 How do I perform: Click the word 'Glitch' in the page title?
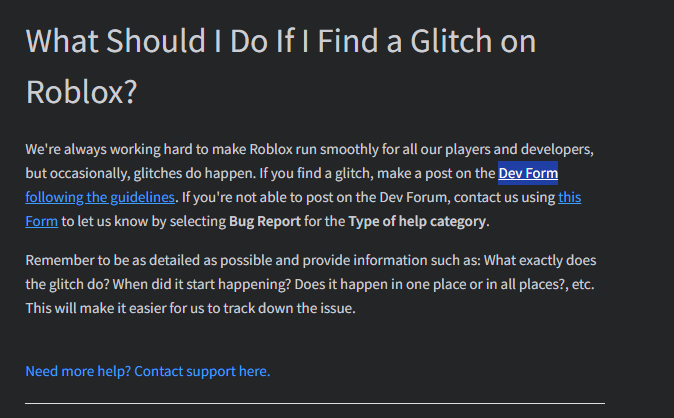pos(451,41)
